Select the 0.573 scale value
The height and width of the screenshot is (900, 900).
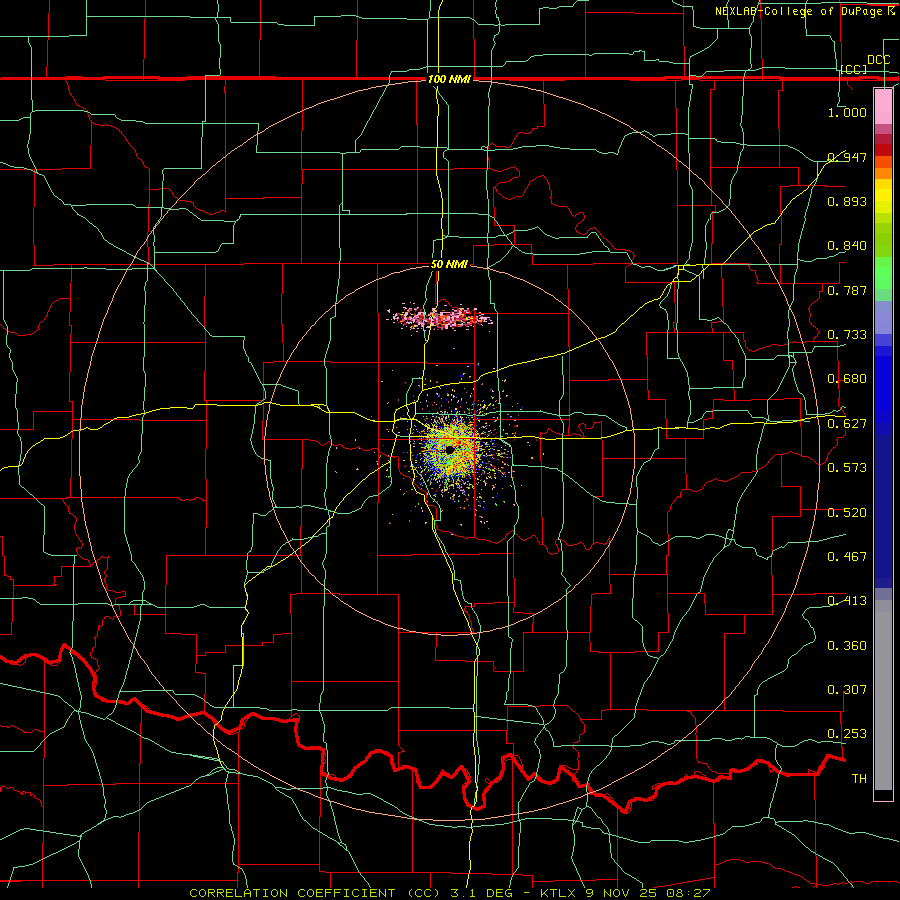847,468
